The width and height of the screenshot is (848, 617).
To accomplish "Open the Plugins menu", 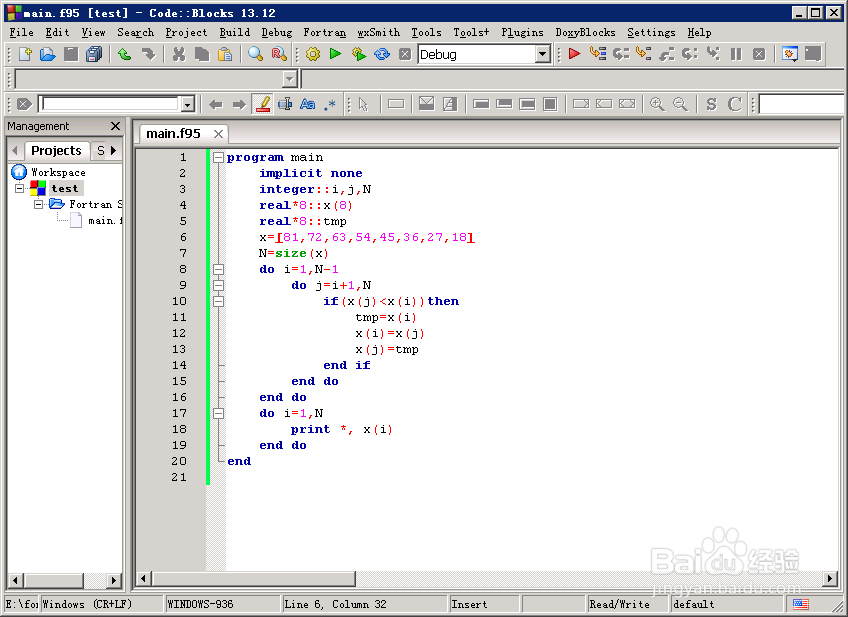I will [522, 32].
